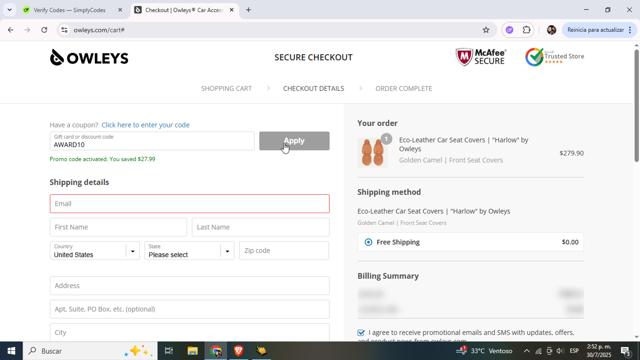The image size is (640, 360).
Task: Click the browser address bar URL
Action: point(99,30)
